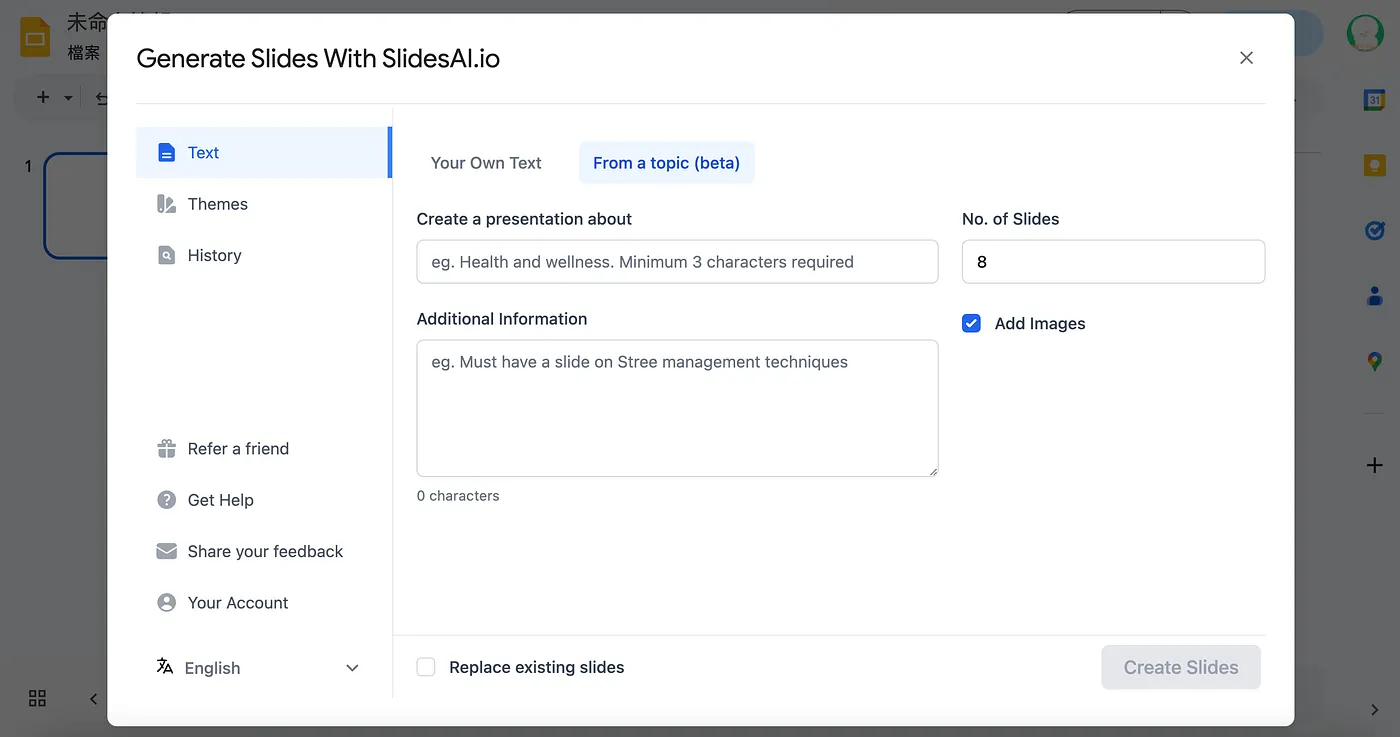This screenshot has height=737, width=1400.
Task: Open Google Contacts side panel icon
Action: pyautogui.click(x=1375, y=296)
